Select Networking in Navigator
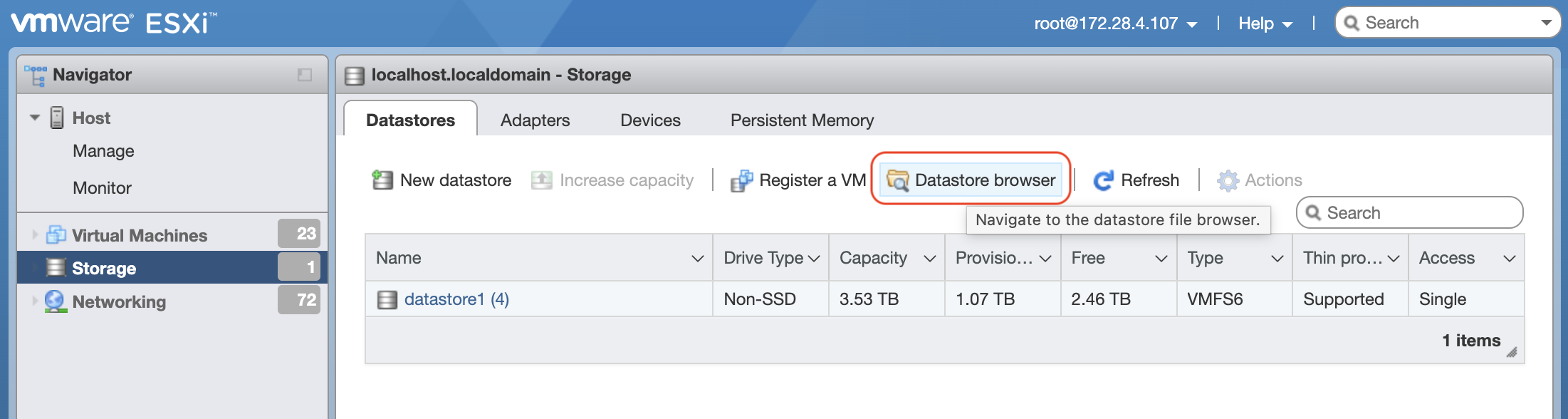 click(119, 302)
